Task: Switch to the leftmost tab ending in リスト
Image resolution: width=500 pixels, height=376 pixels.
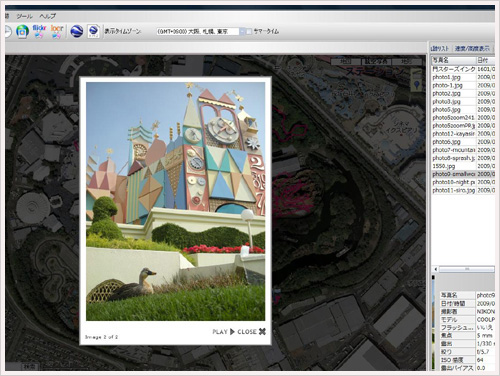Action: coord(440,48)
